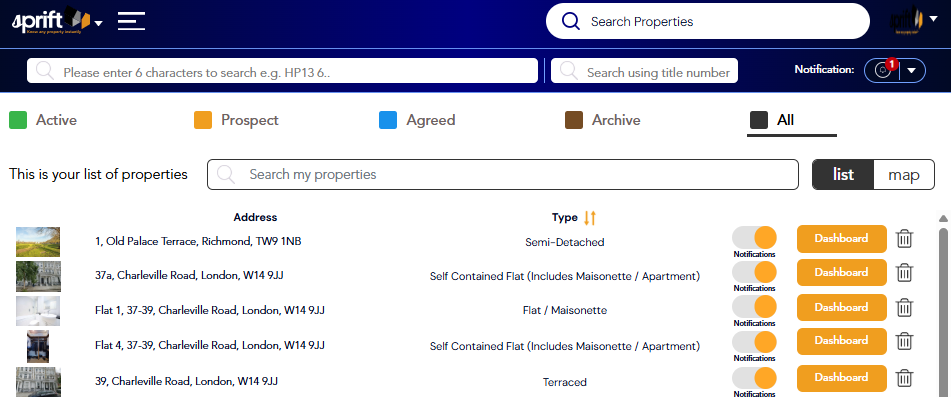Toggle notifications for Flat 4, 37-39 Charleville Road
The height and width of the screenshot is (397, 951).
pos(754,342)
